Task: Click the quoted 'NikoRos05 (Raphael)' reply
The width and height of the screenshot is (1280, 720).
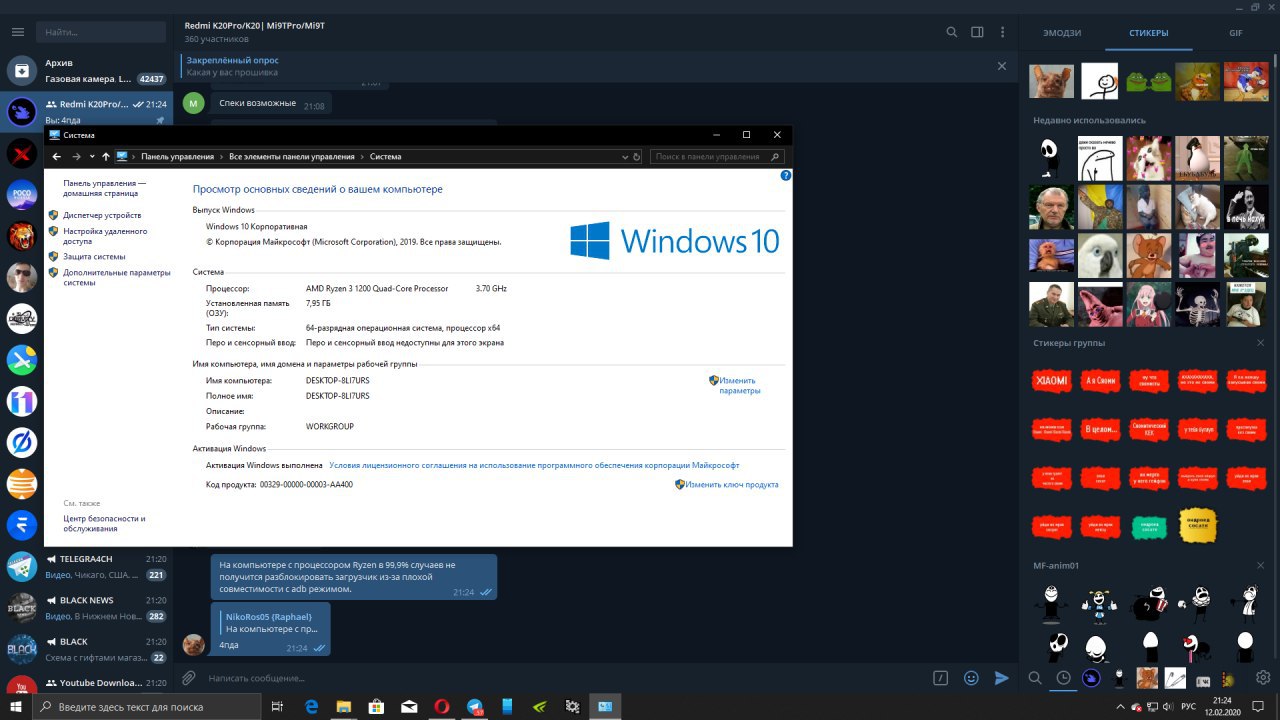Action: click(270, 623)
